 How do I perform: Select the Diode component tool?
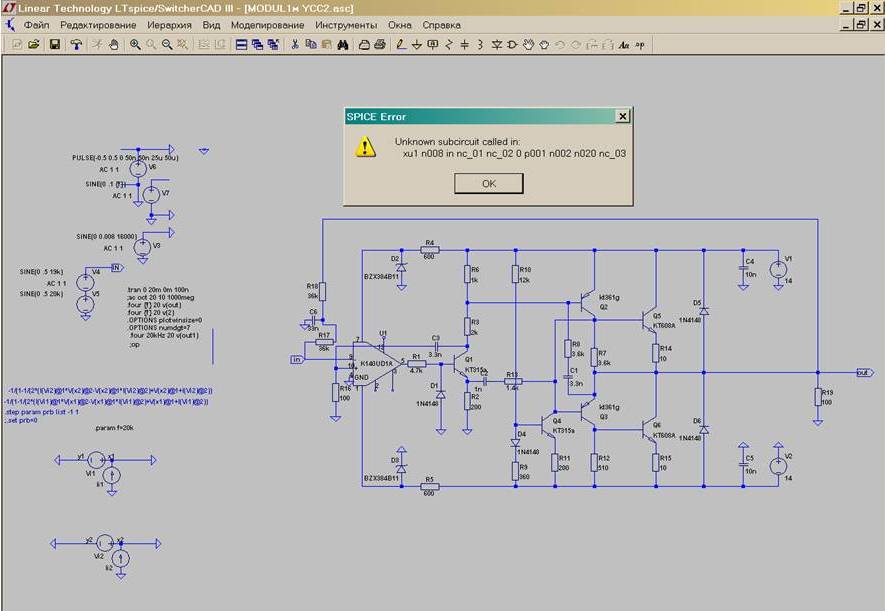497,44
